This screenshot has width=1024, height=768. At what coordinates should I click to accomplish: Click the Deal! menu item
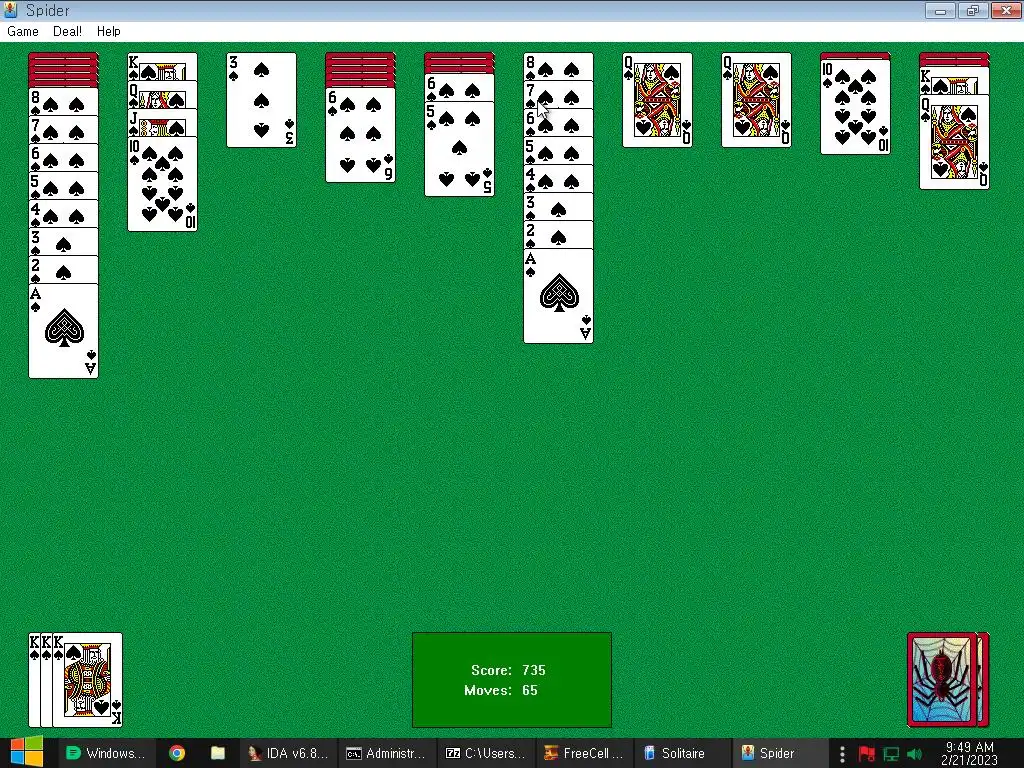pyautogui.click(x=67, y=31)
